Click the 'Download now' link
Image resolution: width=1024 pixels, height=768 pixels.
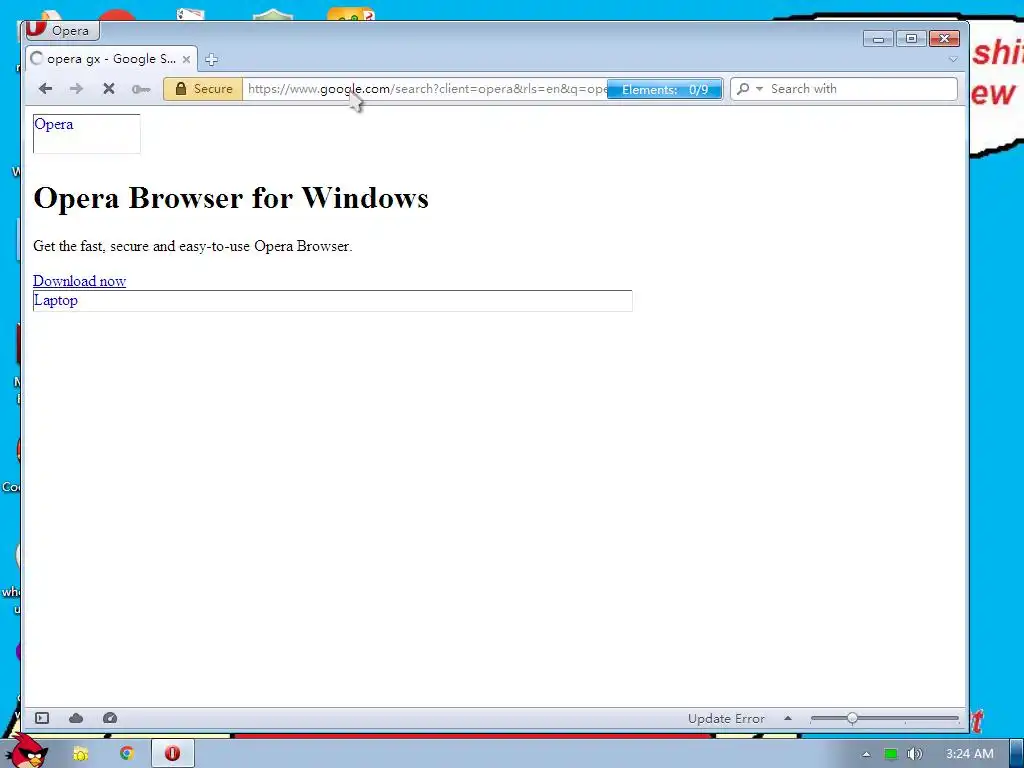pyautogui.click(x=79, y=281)
